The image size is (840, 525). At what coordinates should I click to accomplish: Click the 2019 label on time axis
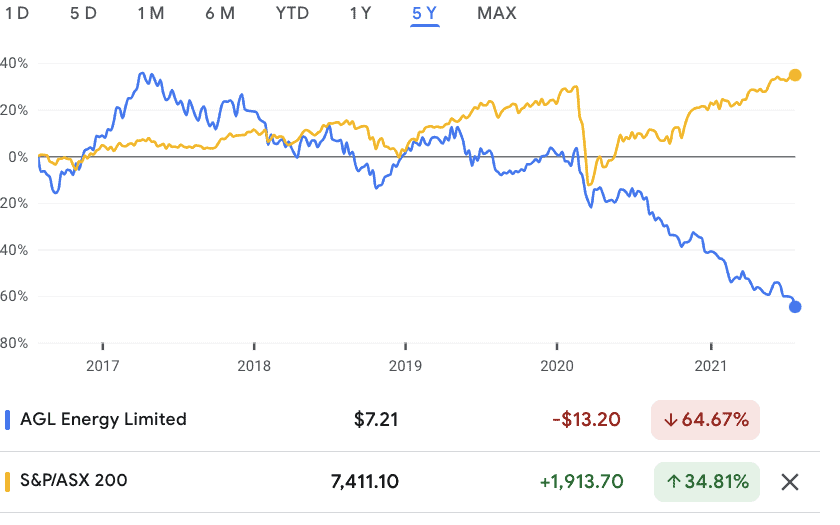[x=406, y=367]
